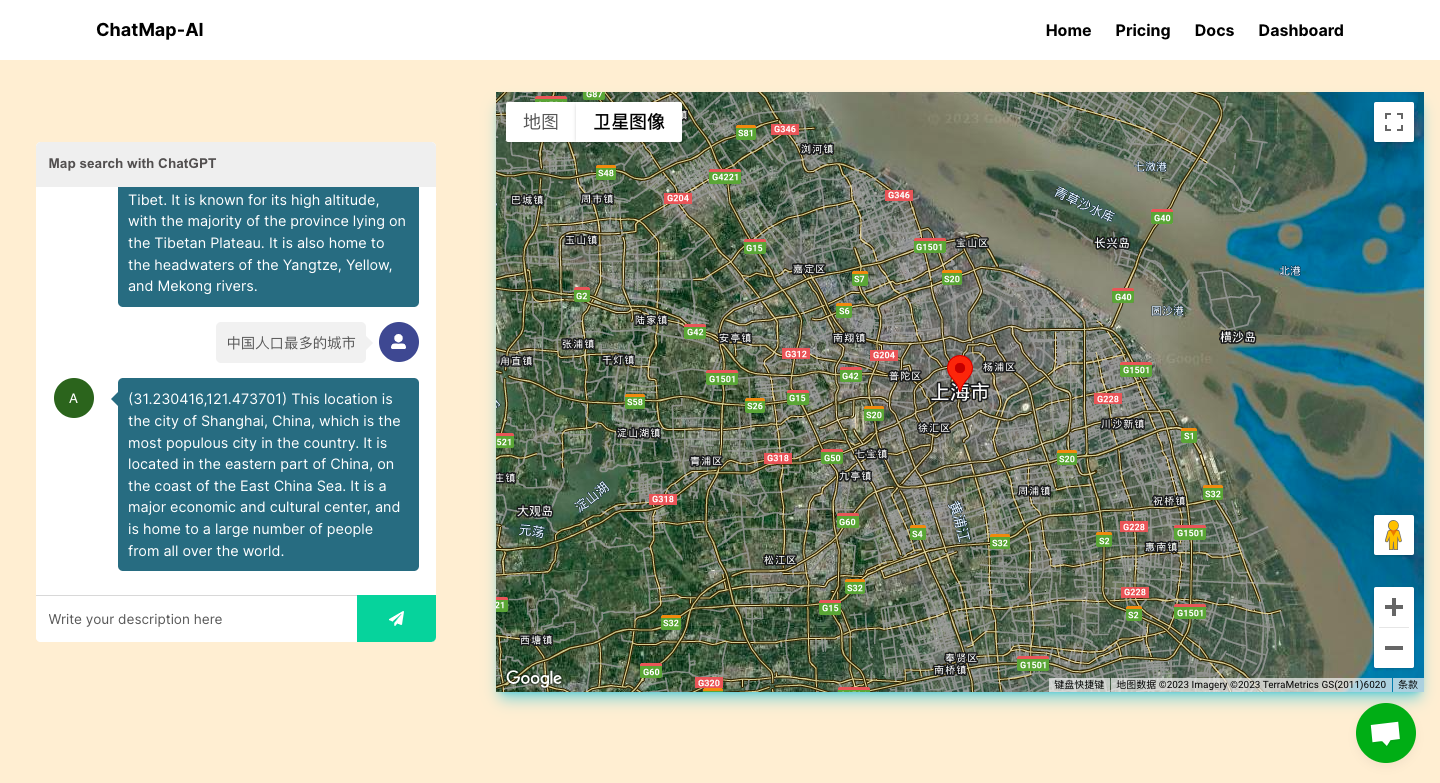Image resolution: width=1440 pixels, height=783 pixels.
Task: Click the 横沙岛 island label
Action: point(1238,337)
